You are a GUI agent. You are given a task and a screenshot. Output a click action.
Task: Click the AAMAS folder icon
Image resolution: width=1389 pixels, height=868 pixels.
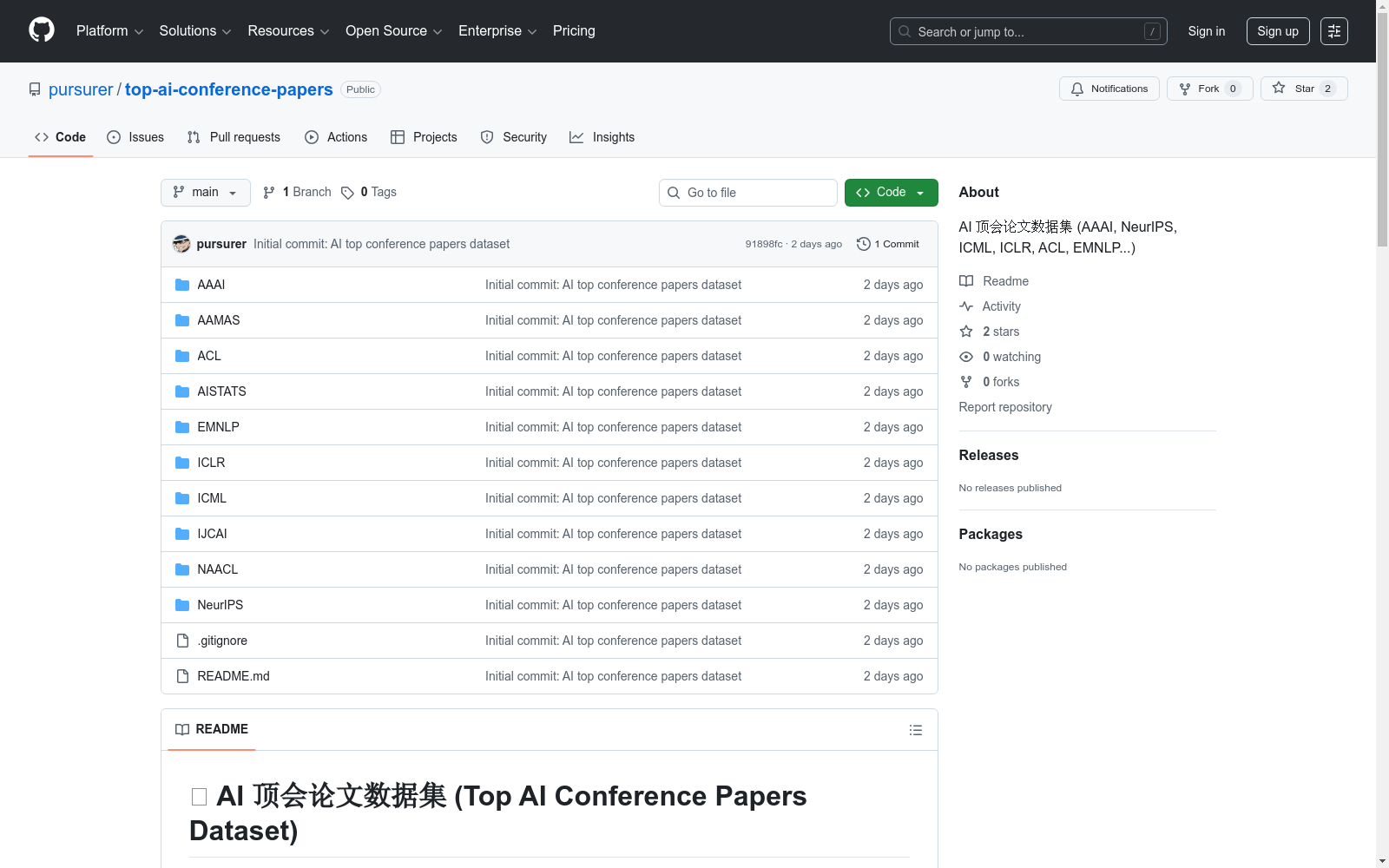point(182,320)
